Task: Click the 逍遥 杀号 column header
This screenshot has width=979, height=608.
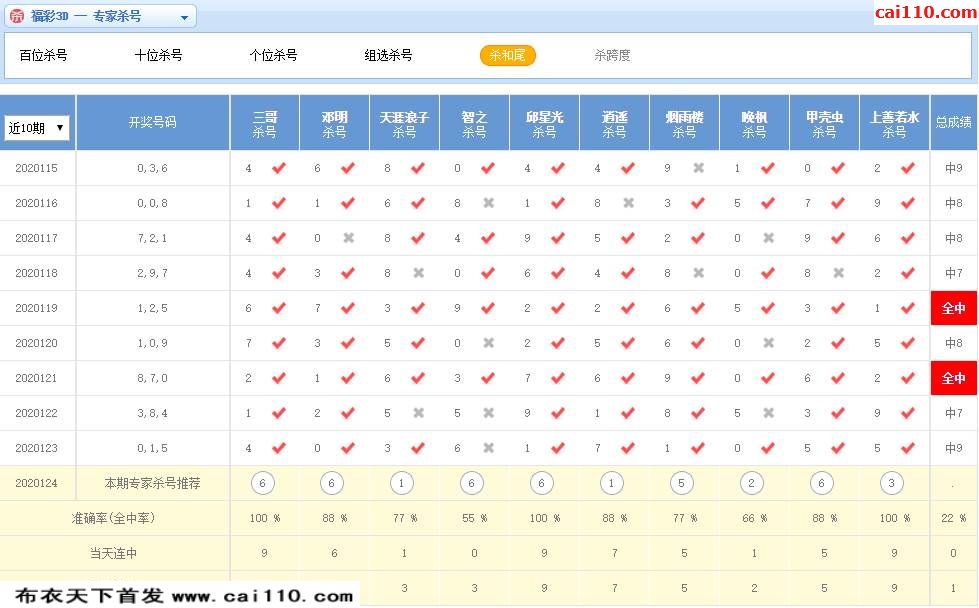Action: pyautogui.click(x=614, y=124)
